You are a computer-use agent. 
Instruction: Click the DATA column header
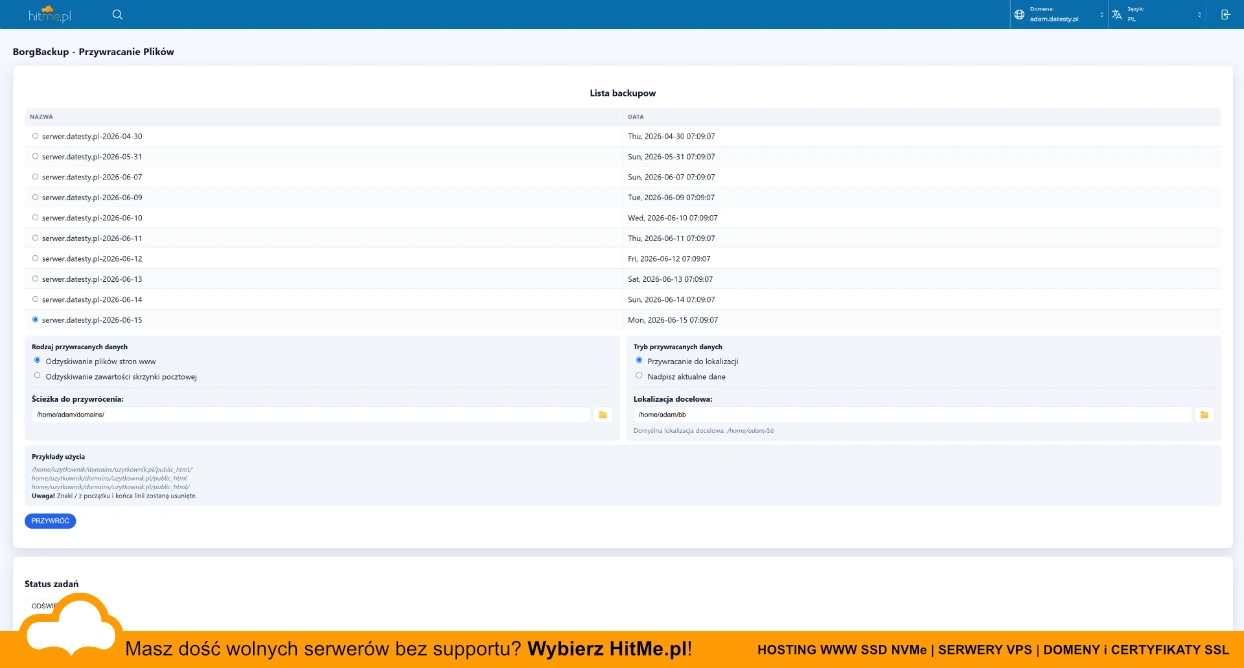(636, 117)
